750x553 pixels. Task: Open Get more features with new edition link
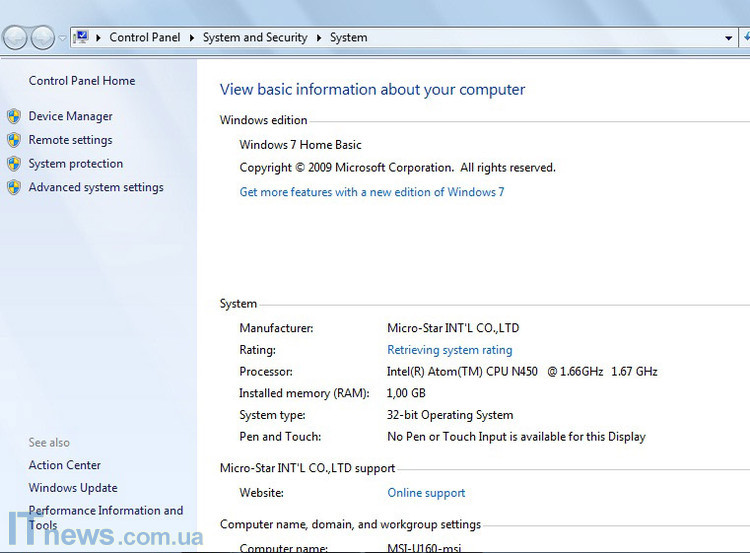click(x=372, y=192)
